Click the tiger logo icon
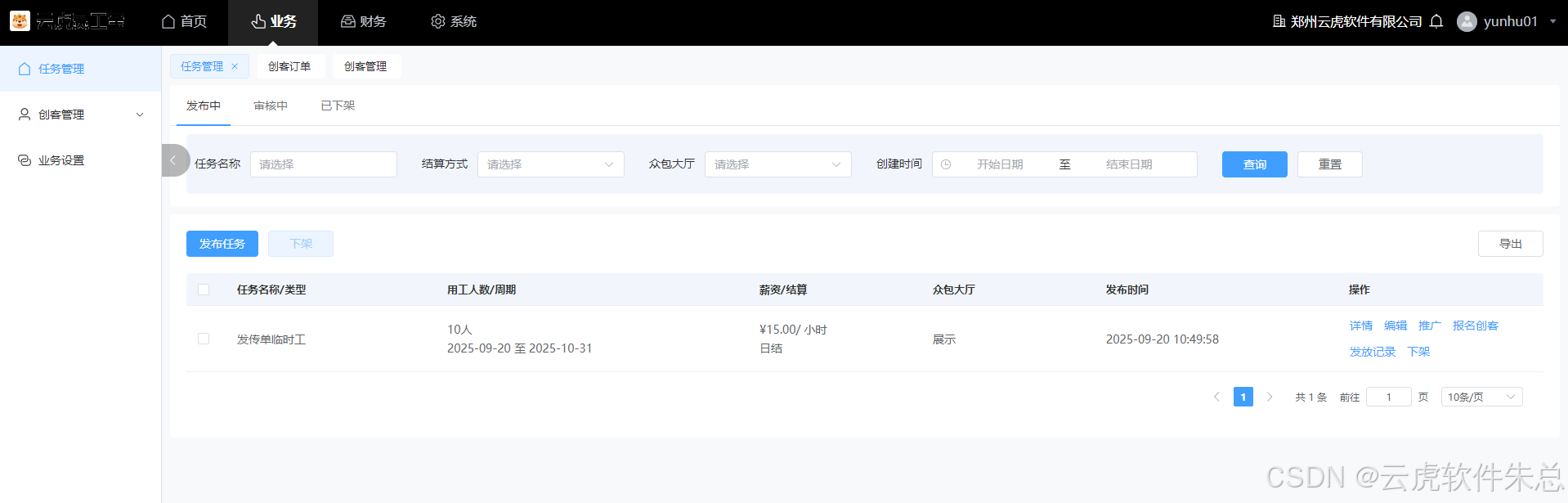Screen dimensions: 1568x503 point(20,21)
